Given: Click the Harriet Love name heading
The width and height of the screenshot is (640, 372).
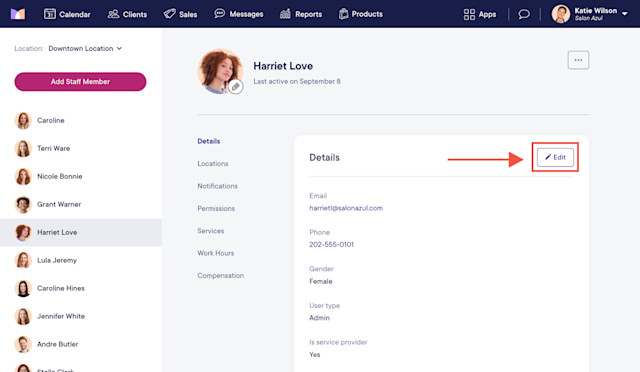Looking at the screenshot, I should [x=283, y=66].
